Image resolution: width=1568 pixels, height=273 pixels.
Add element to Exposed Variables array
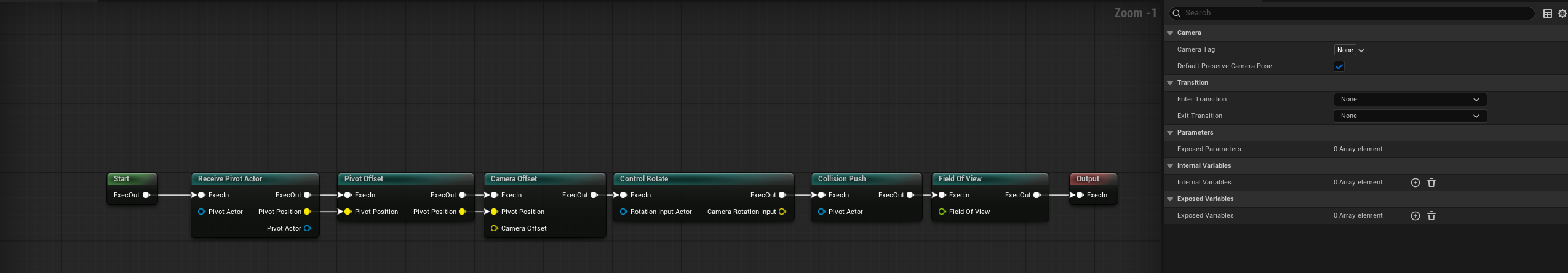click(1415, 216)
